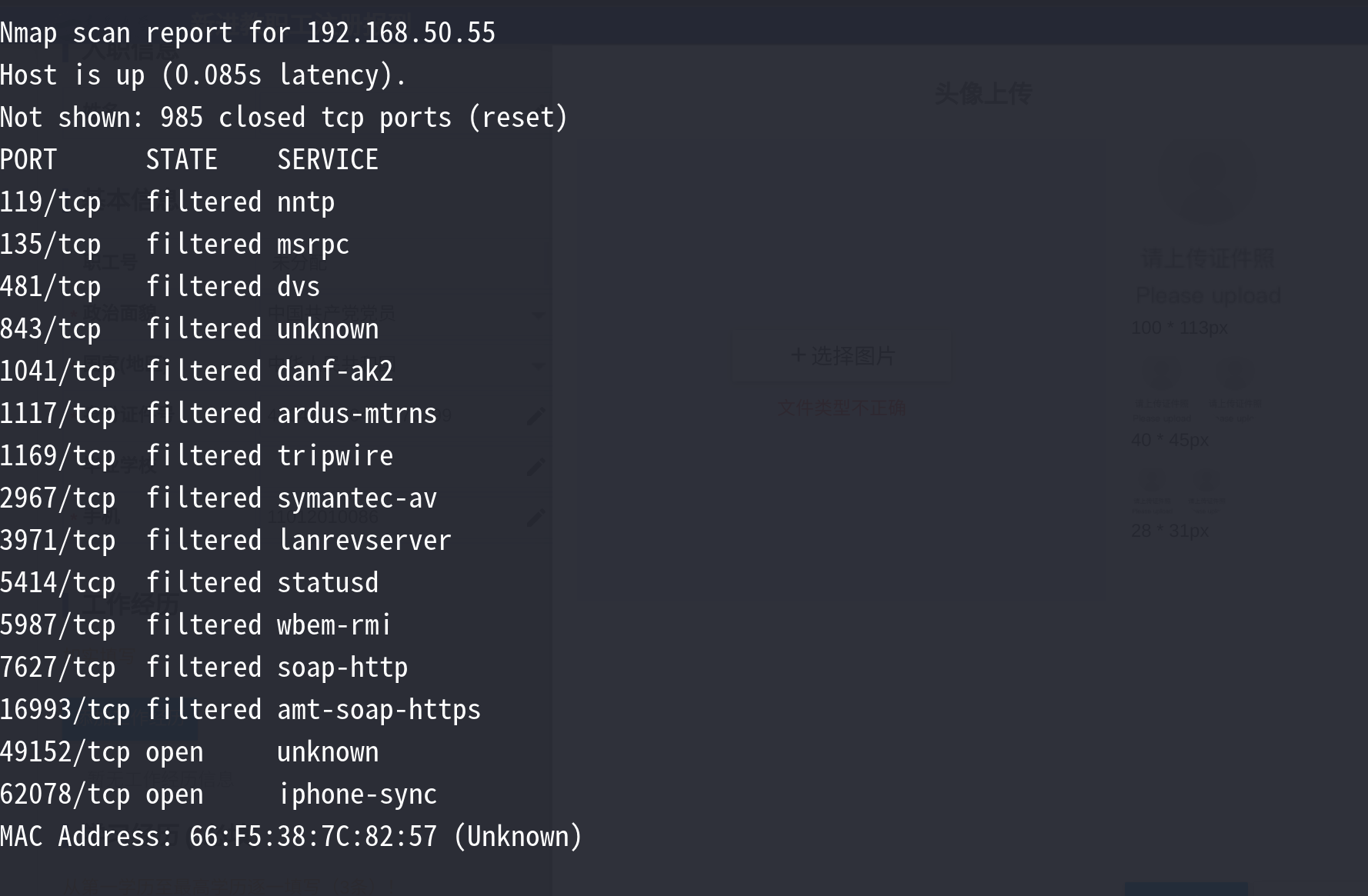This screenshot has width=1368, height=896.
Task: Click the amt-soap-https service entry
Action: click(379, 709)
